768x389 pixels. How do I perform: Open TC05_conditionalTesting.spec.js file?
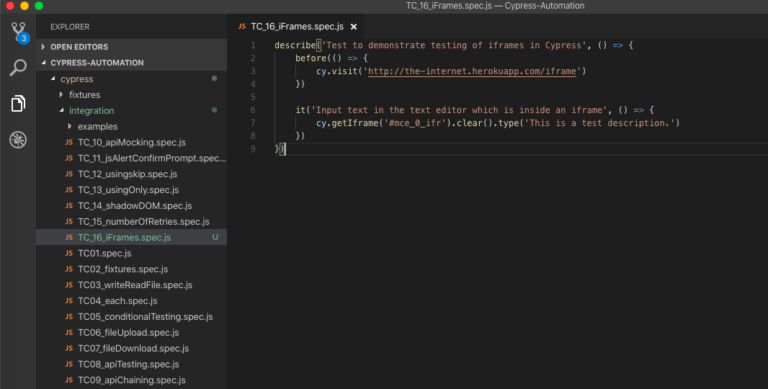pyautogui.click(x=131, y=316)
